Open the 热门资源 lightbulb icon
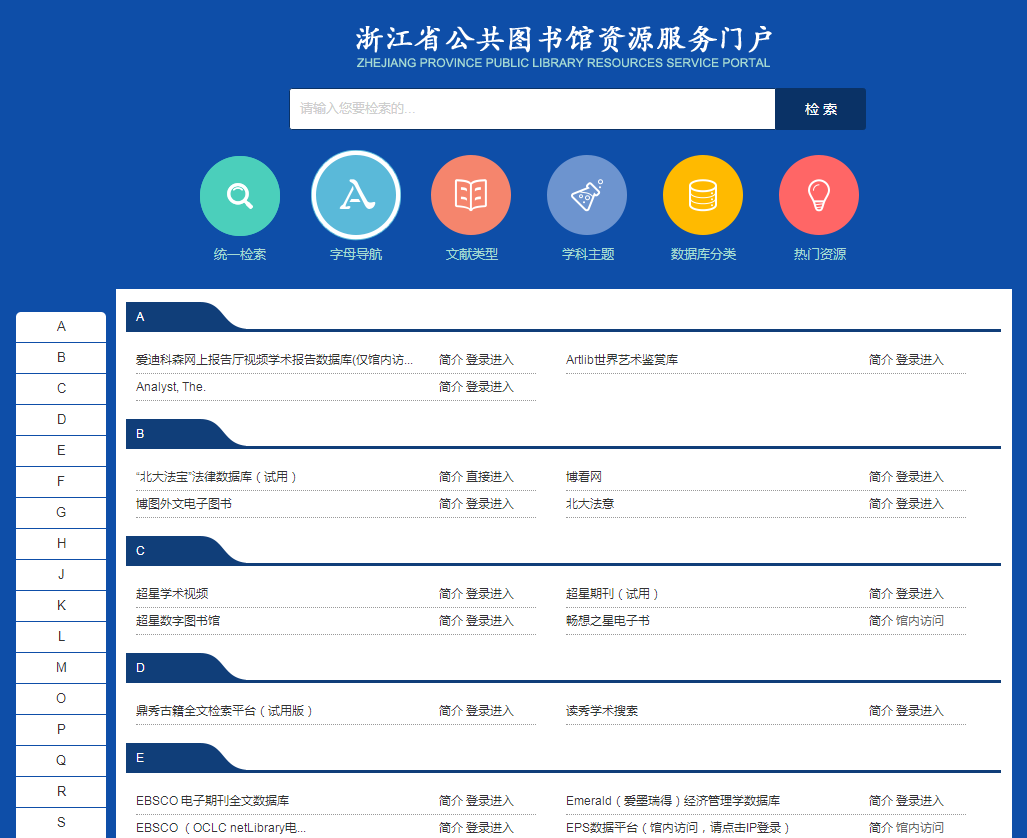Screen dimensions: 1027x838 (x=819, y=195)
